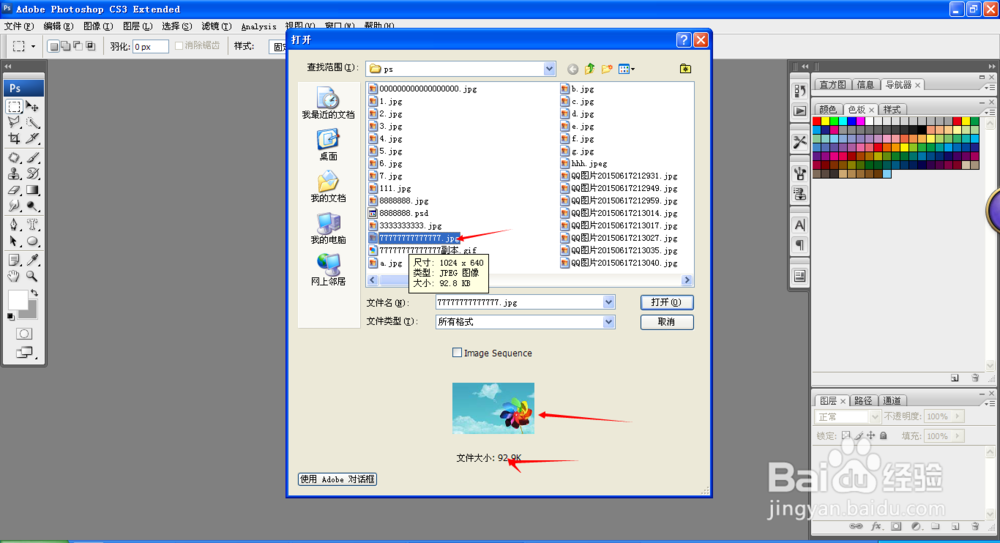This screenshot has height=543, width=1000.
Task: Select the History Brush tool
Action: coord(33,174)
